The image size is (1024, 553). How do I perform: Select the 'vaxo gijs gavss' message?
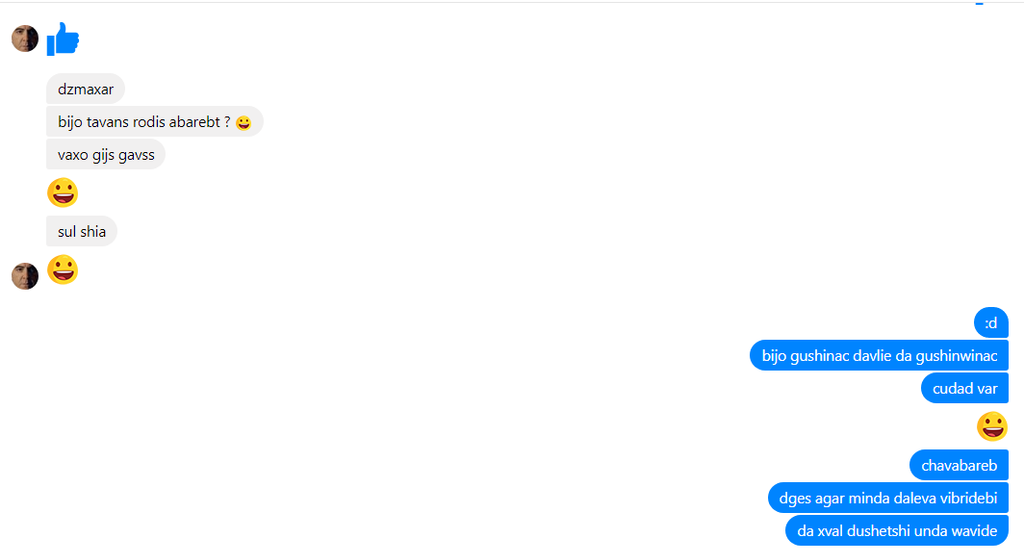pos(106,154)
